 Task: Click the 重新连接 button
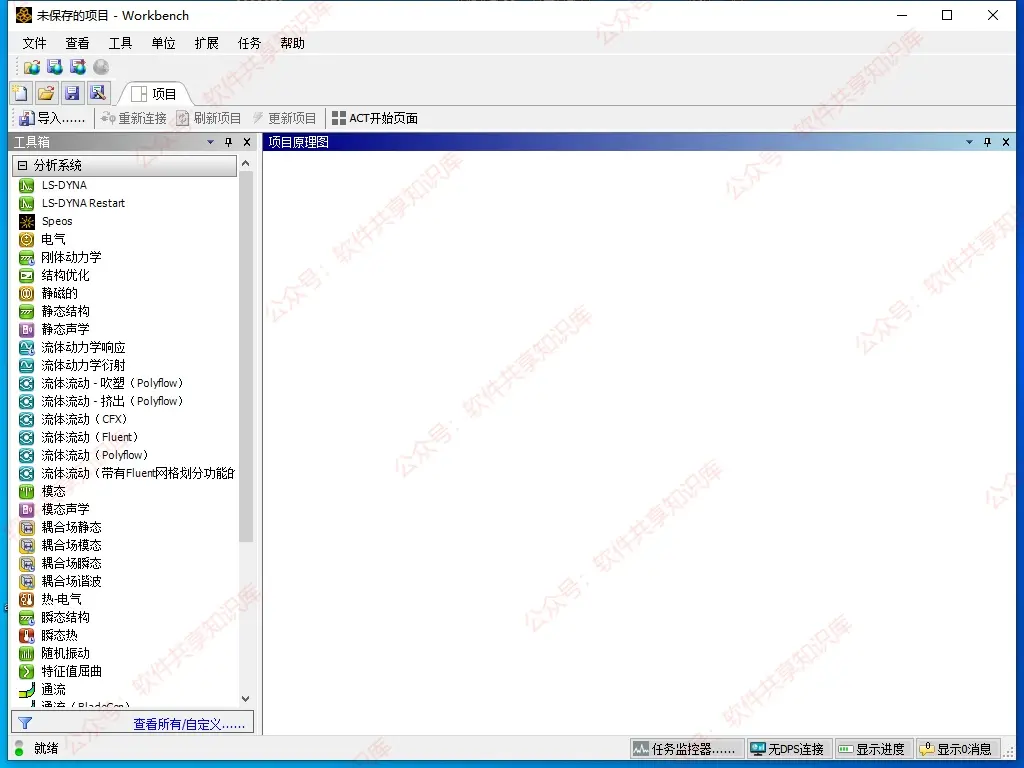click(134, 118)
